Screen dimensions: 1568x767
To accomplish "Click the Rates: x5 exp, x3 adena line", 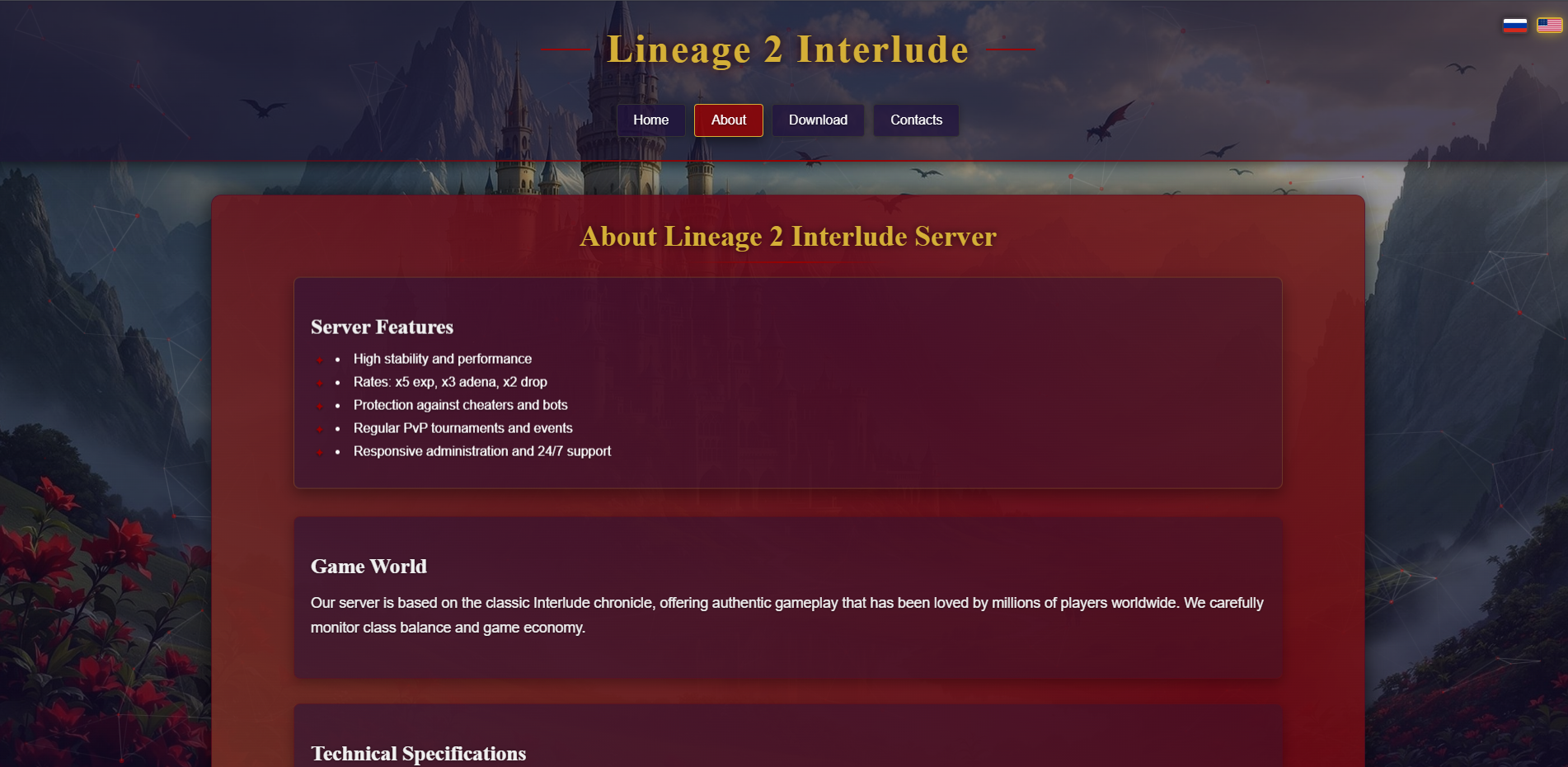I will coord(450,382).
